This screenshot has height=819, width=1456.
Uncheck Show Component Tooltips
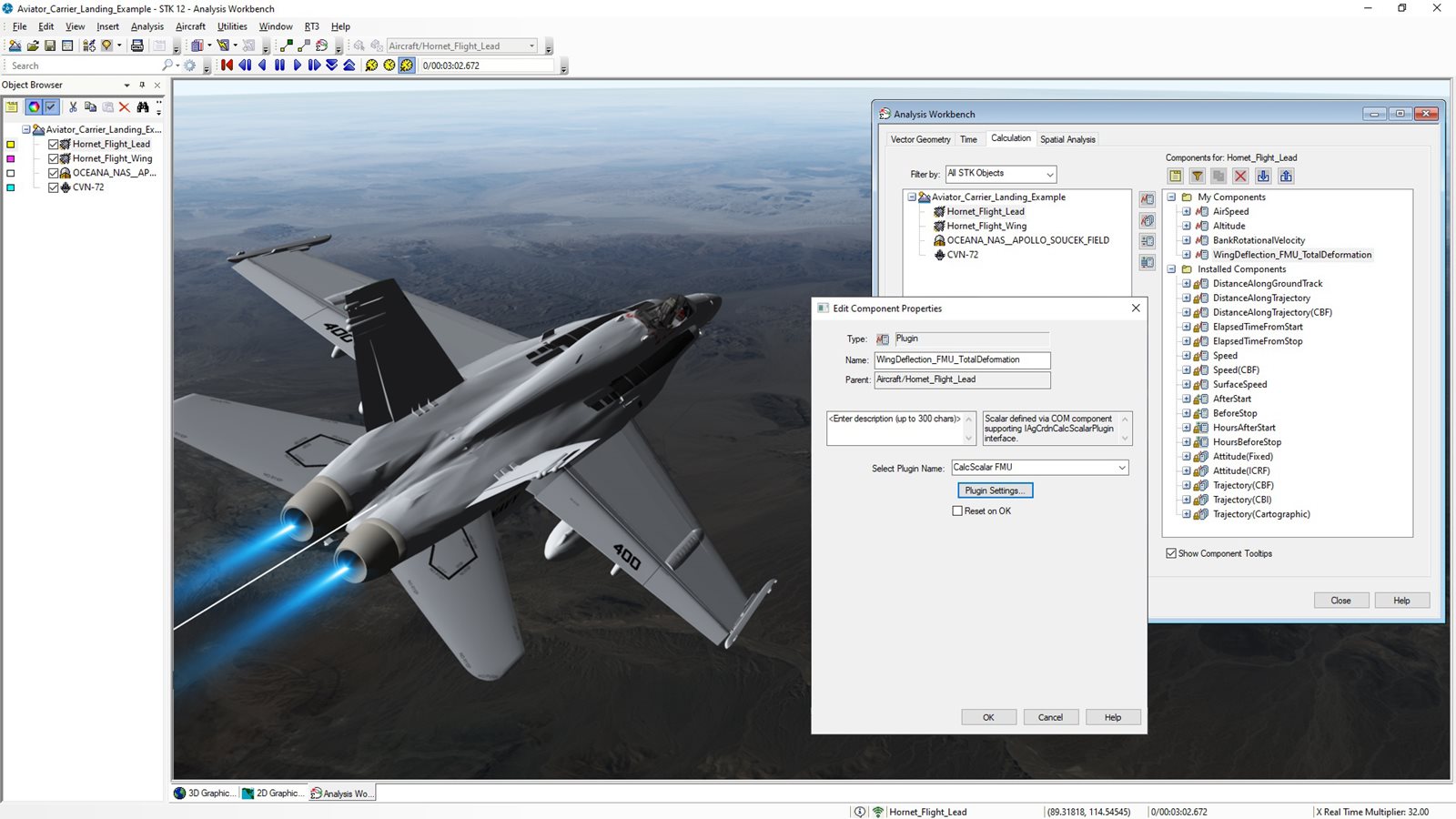[x=1171, y=553]
